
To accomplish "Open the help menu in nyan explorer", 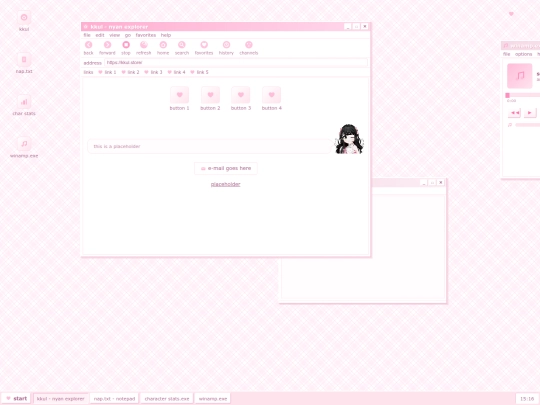I will point(166,35).
